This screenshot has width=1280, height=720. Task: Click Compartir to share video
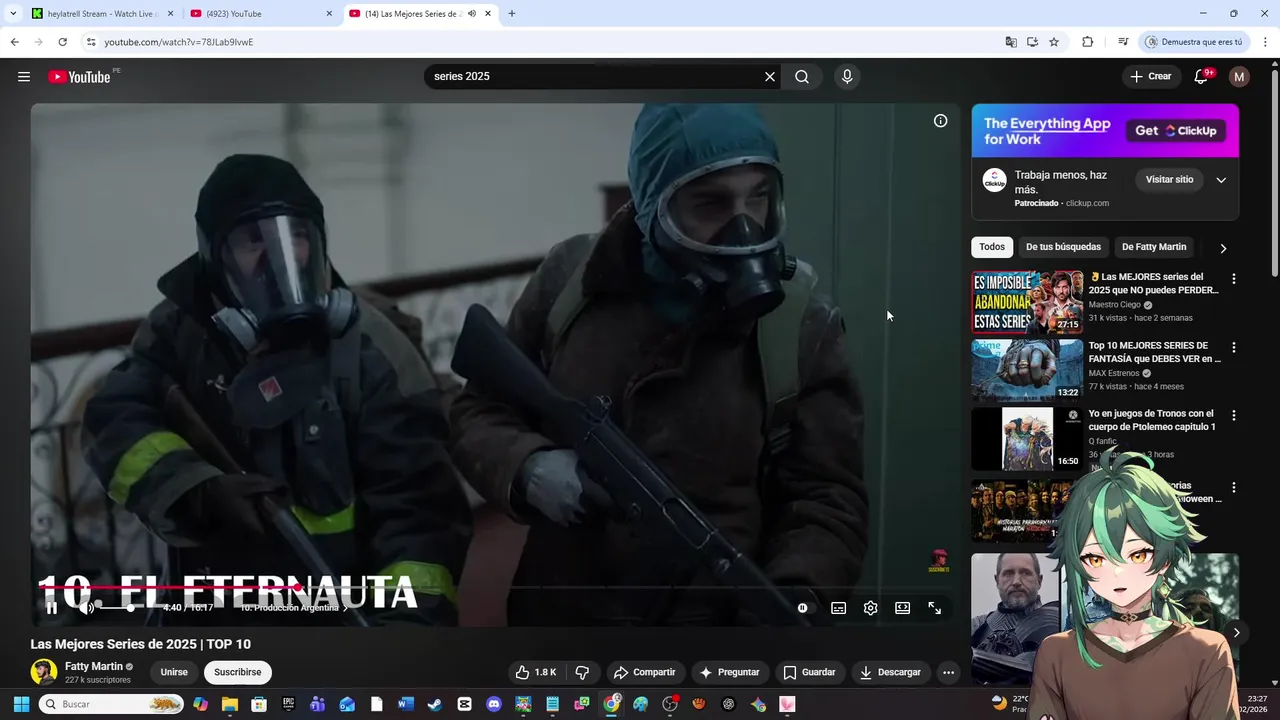(x=645, y=672)
